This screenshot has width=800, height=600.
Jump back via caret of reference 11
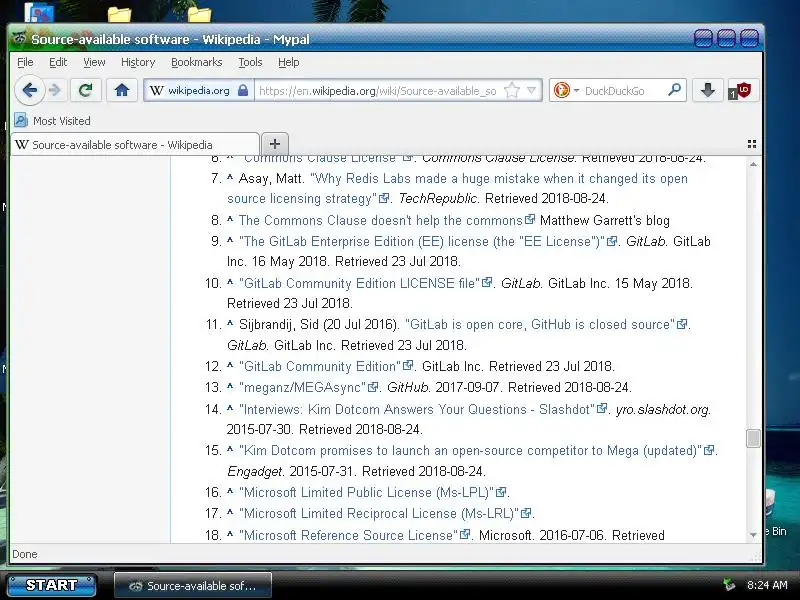coord(230,323)
